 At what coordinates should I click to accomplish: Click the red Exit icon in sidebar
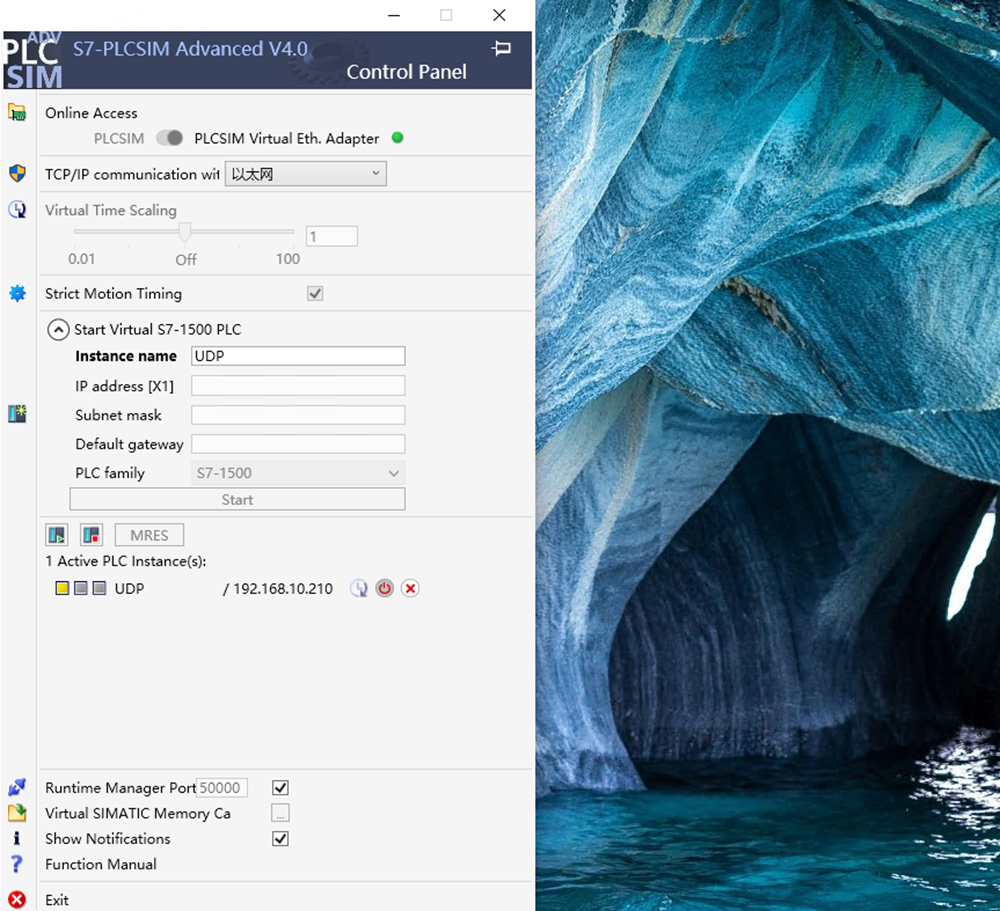[17, 900]
